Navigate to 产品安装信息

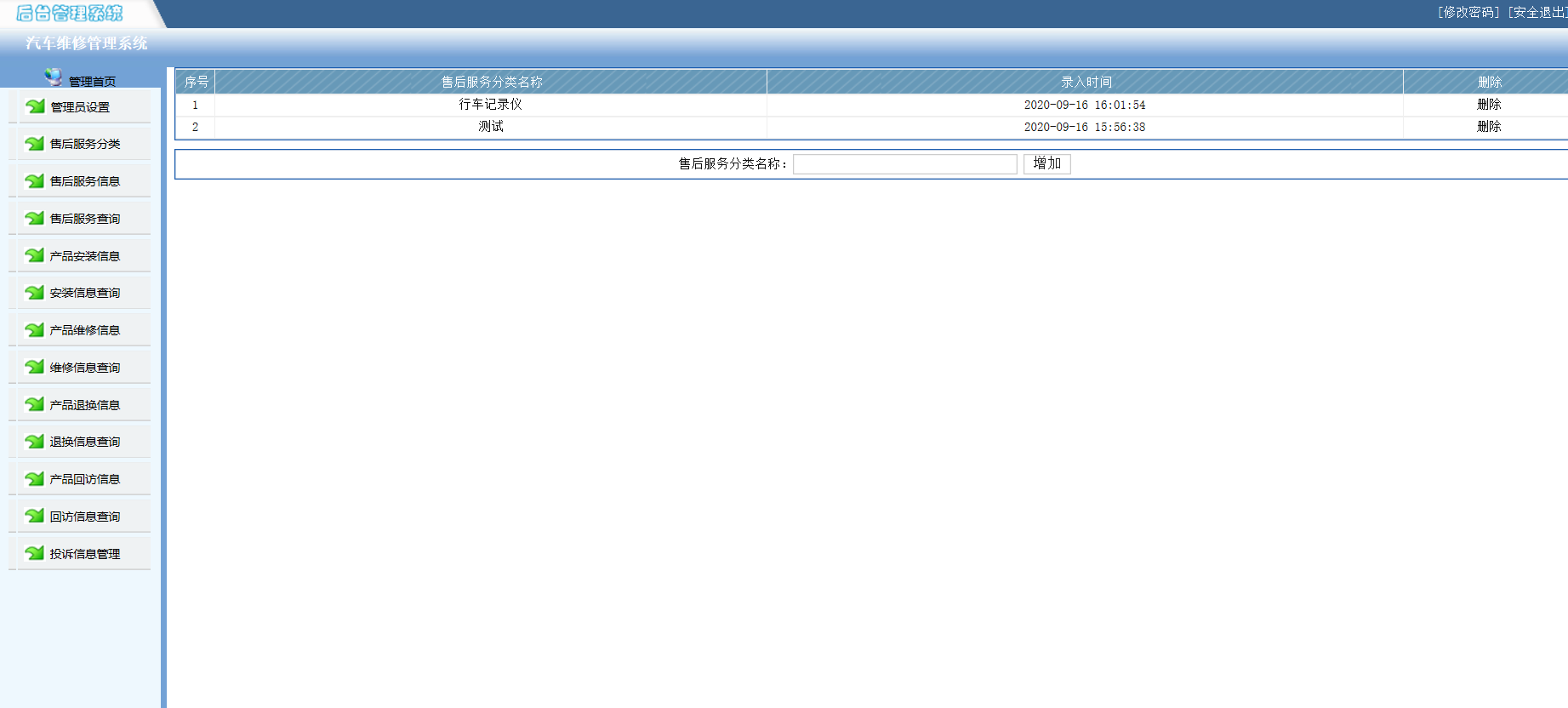point(85,256)
